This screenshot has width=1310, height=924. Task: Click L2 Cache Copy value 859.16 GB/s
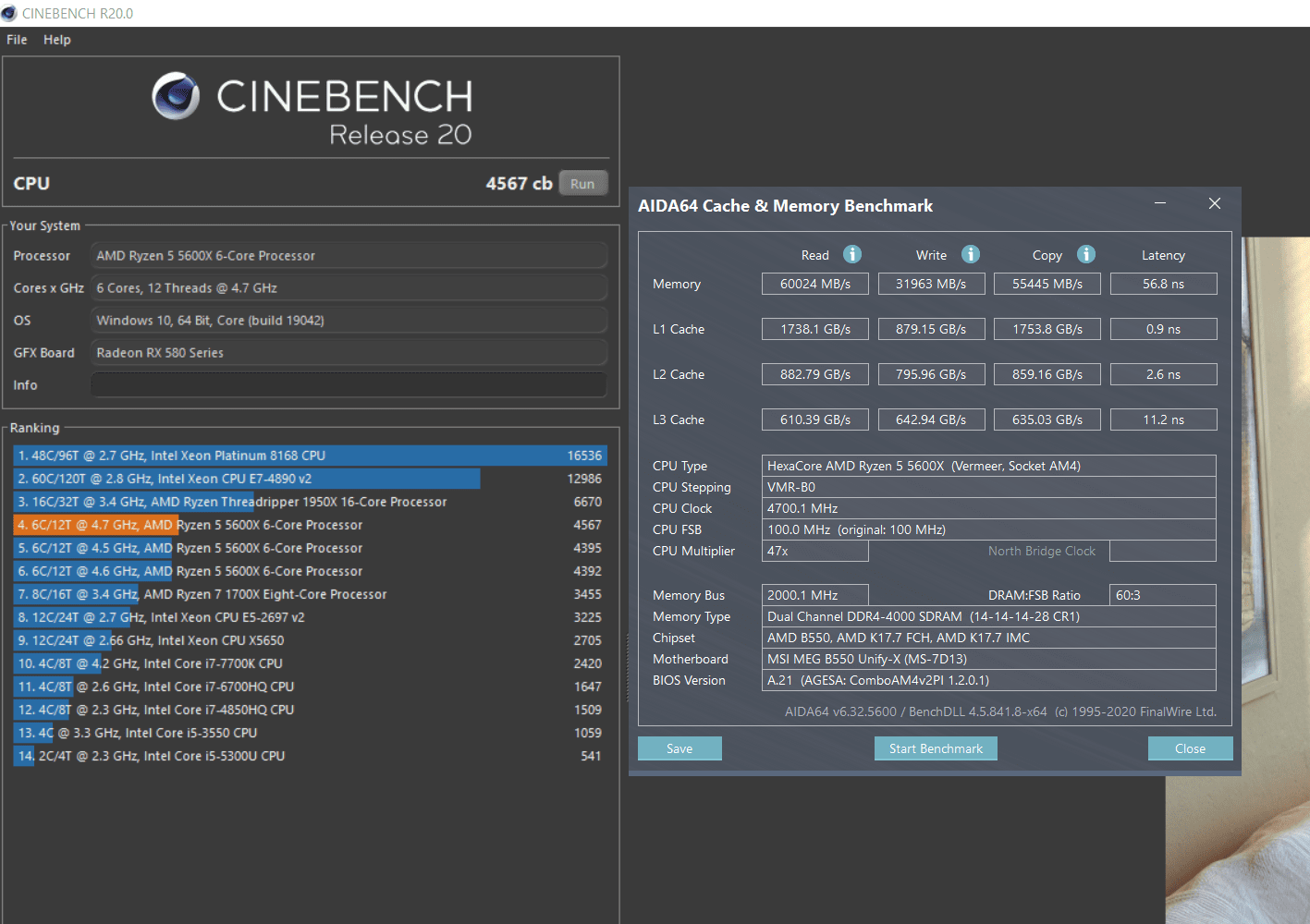pyautogui.click(x=1047, y=374)
